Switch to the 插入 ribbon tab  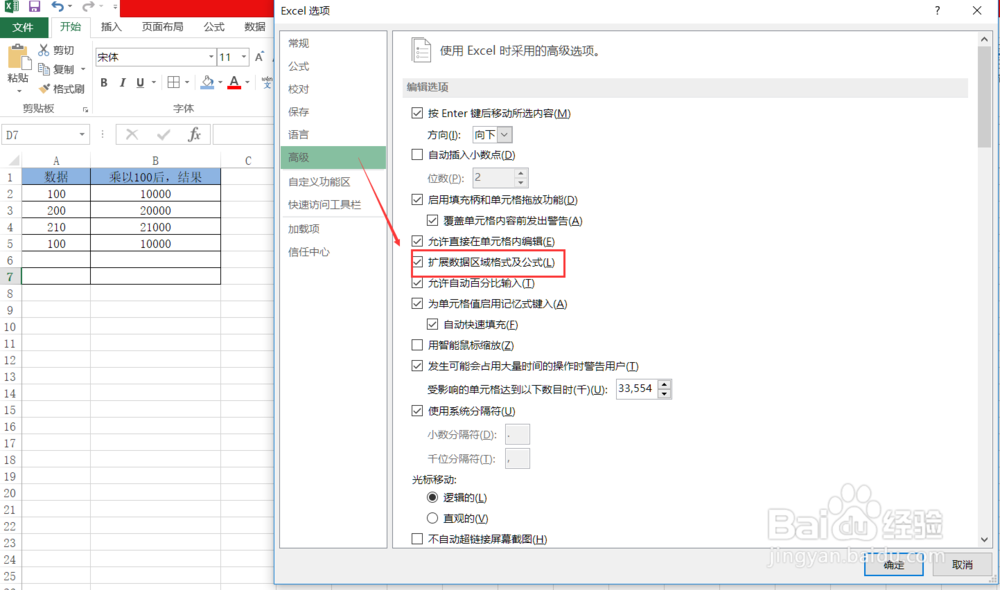tap(111, 27)
